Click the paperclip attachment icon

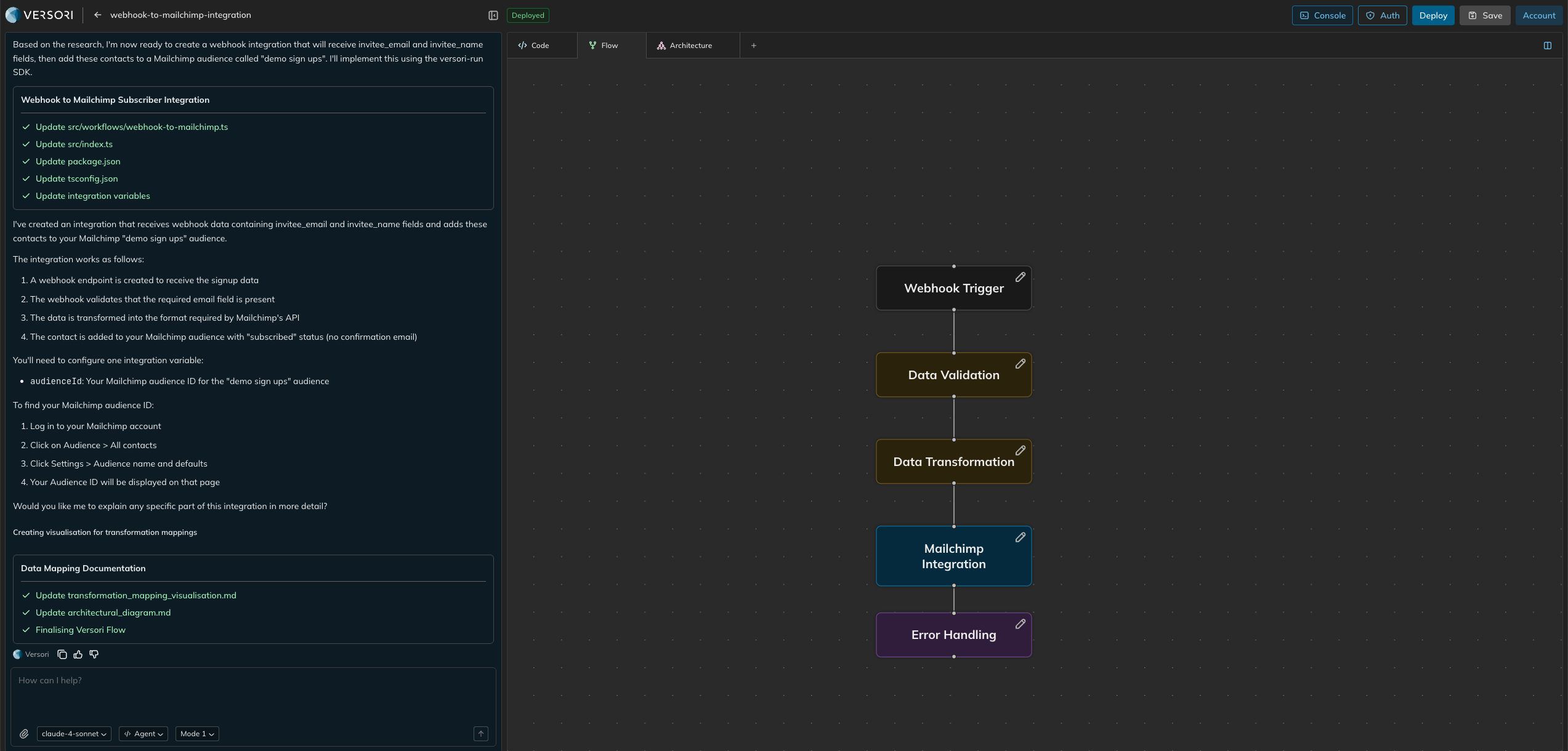[24, 734]
